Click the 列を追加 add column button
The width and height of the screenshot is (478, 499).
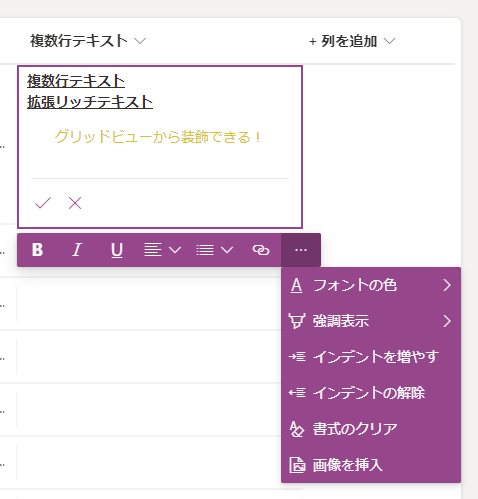click(x=352, y=41)
